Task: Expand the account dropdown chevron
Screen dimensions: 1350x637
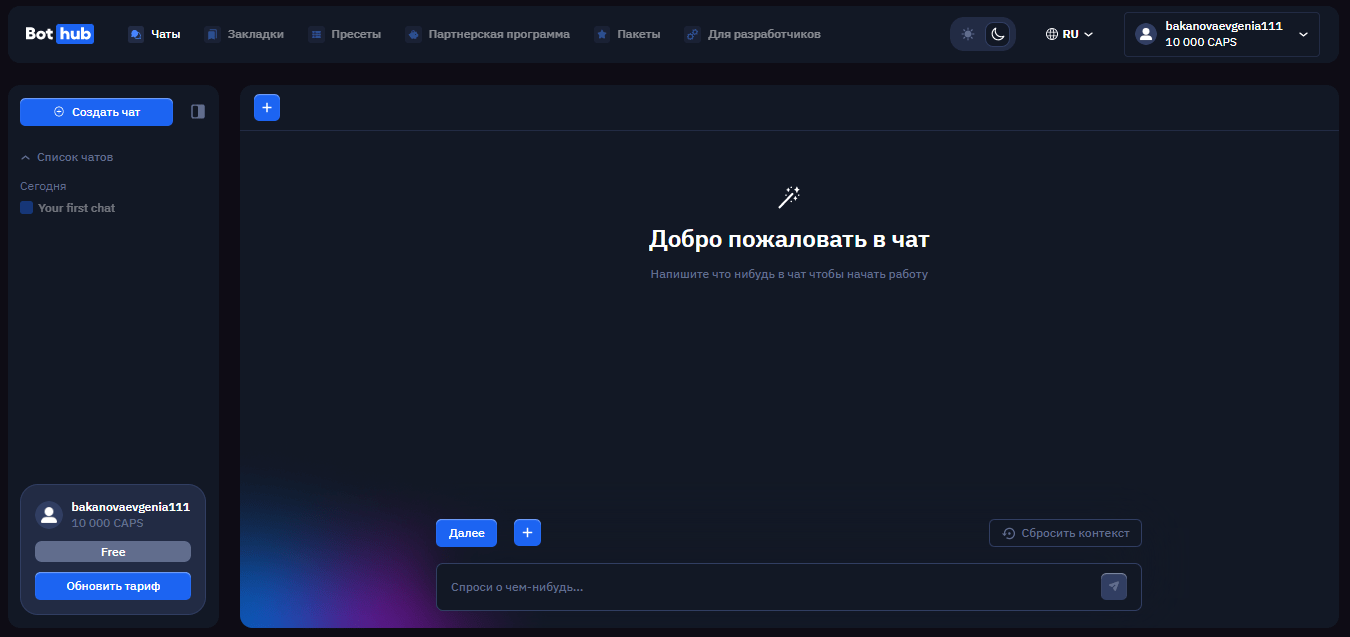Action: [x=1302, y=34]
